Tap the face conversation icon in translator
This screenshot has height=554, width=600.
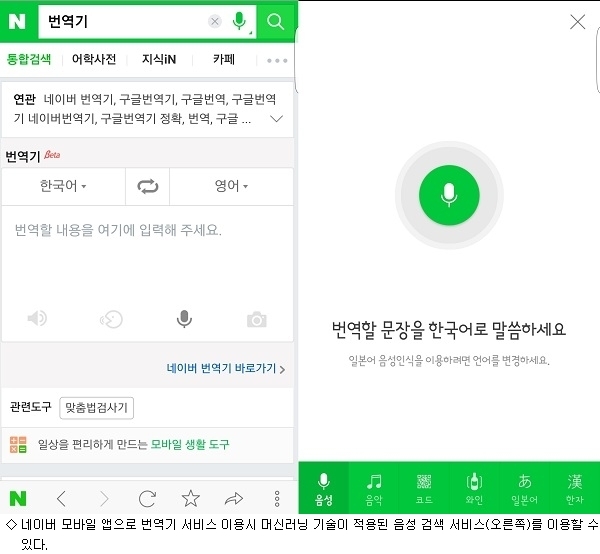(111, 319)
